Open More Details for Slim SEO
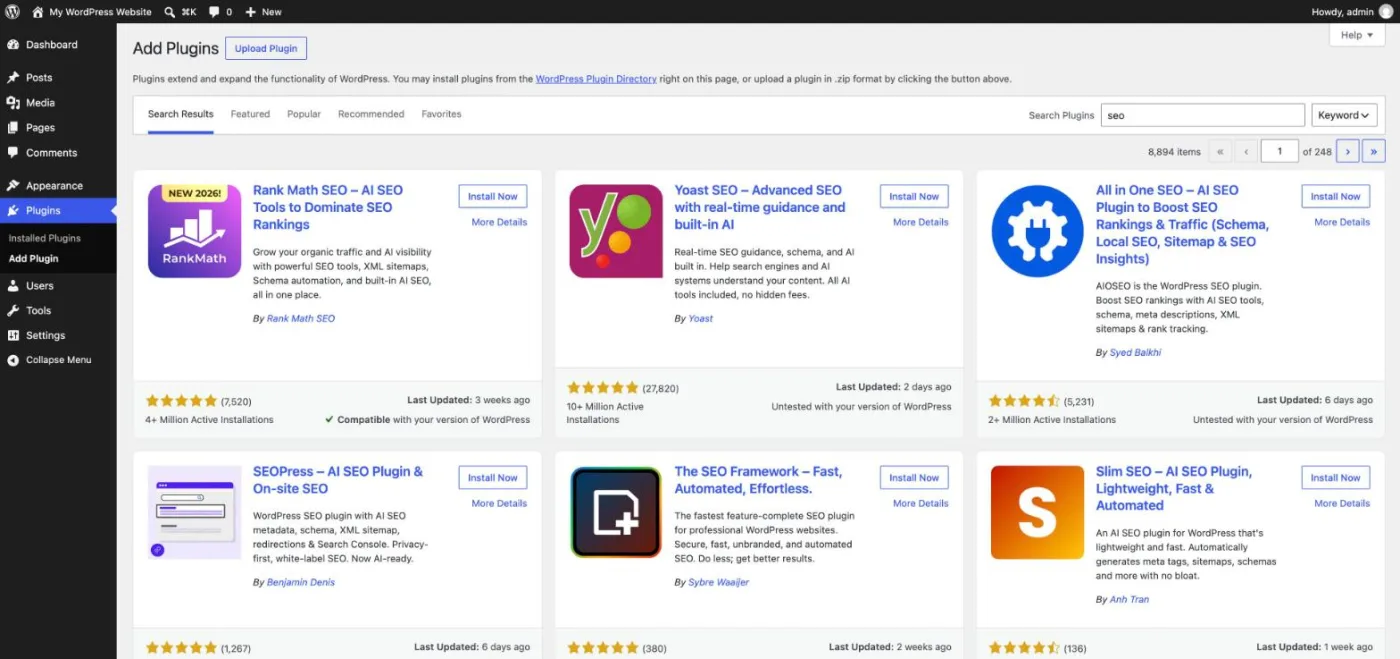The width and height of the screenshot is (1400, 659). [x=1342, y=503]
